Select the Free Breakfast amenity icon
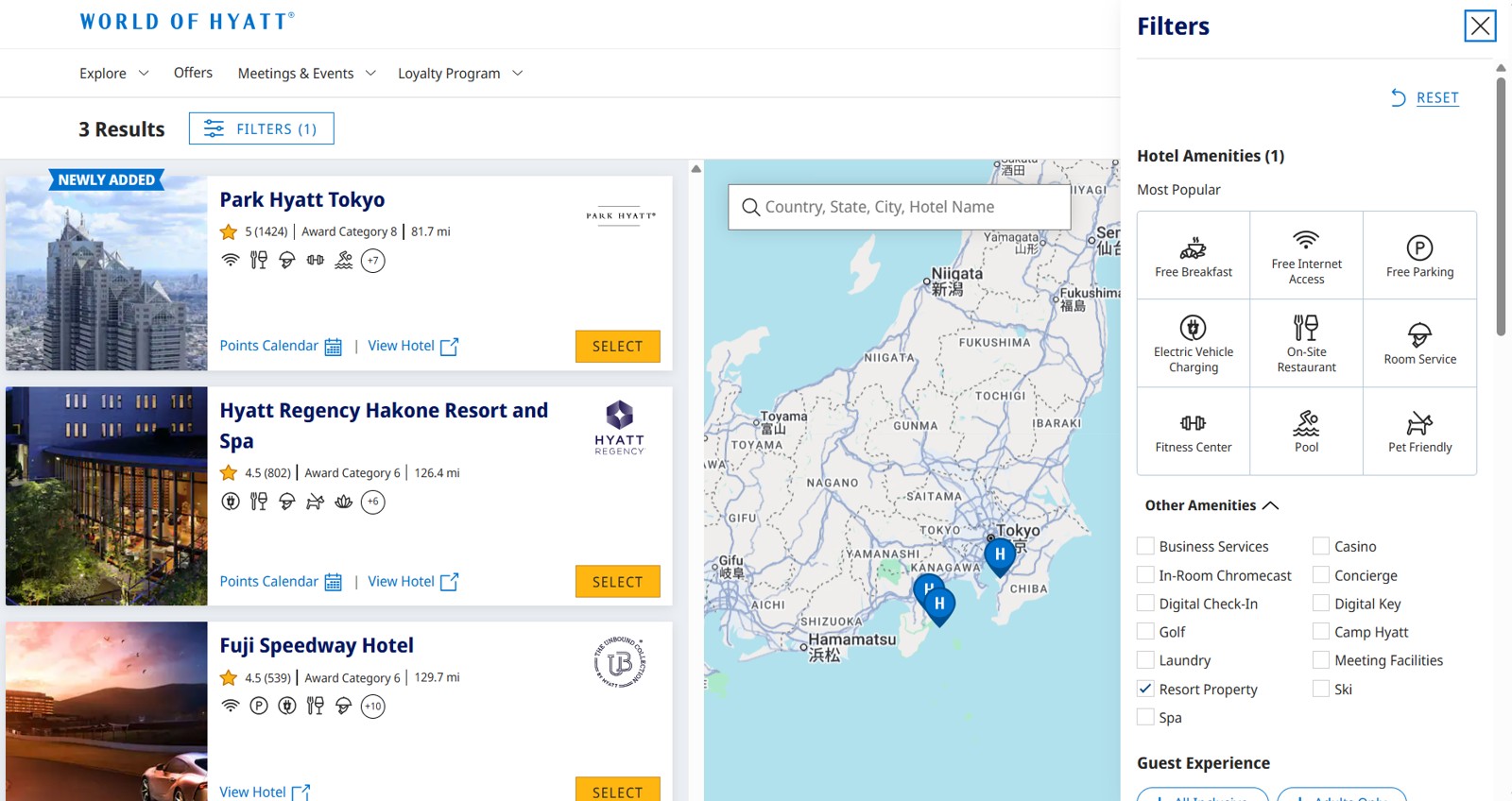This screenshot has width=1512, height=801. point(1193,256)
